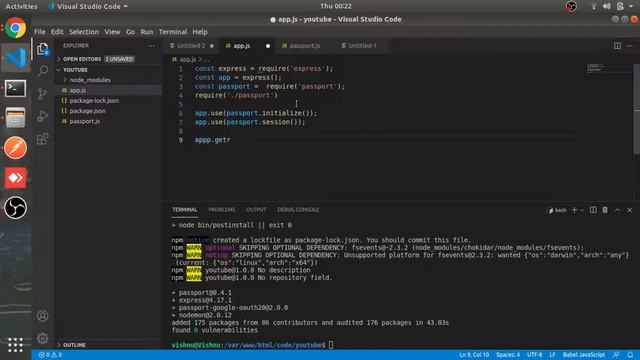Click errors and warnings count in status bar

click(x=50, y=355)
